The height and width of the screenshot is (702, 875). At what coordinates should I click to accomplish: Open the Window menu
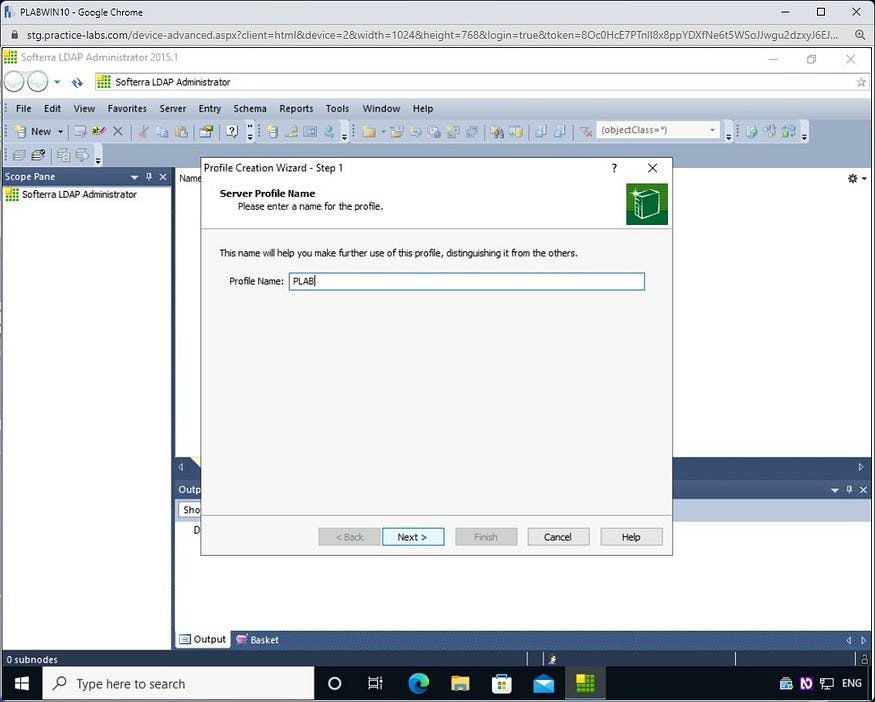click(x=381, y=108)
